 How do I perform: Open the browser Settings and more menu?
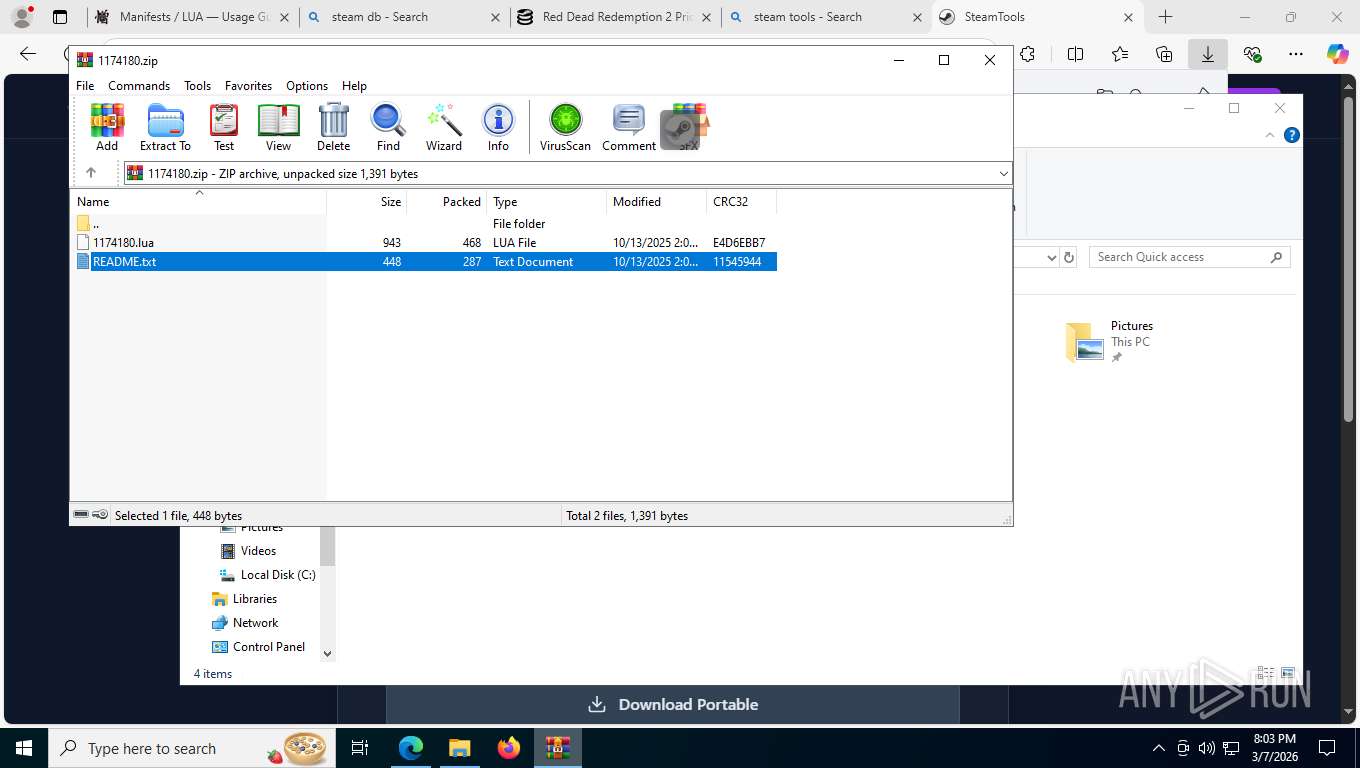coord(1296,54)
